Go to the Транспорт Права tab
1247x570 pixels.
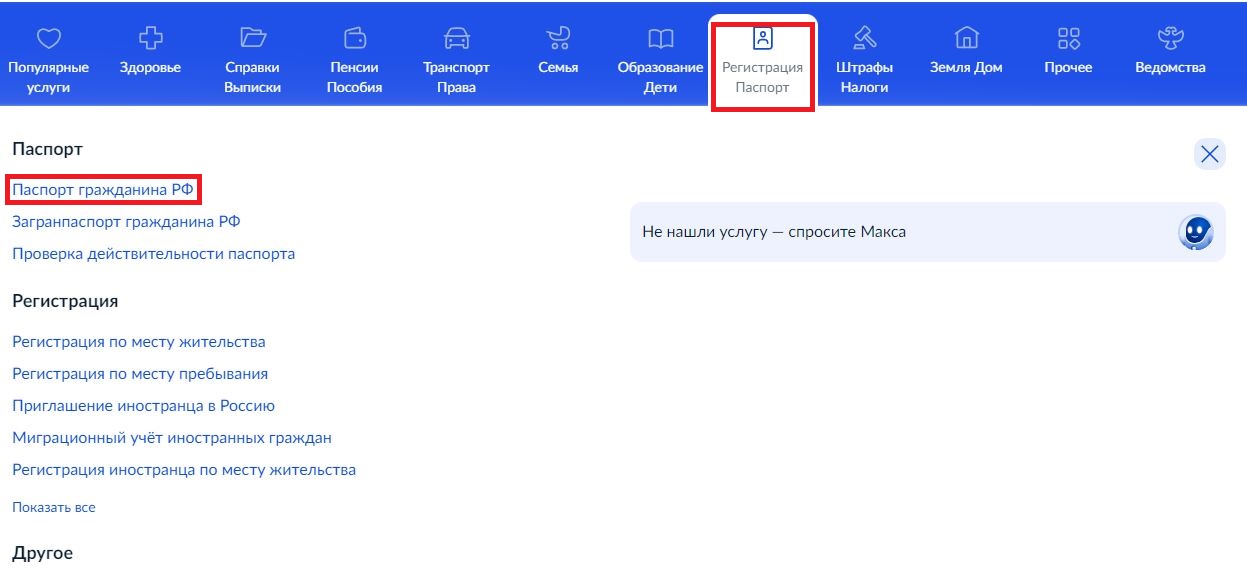[x=457, y=60]
